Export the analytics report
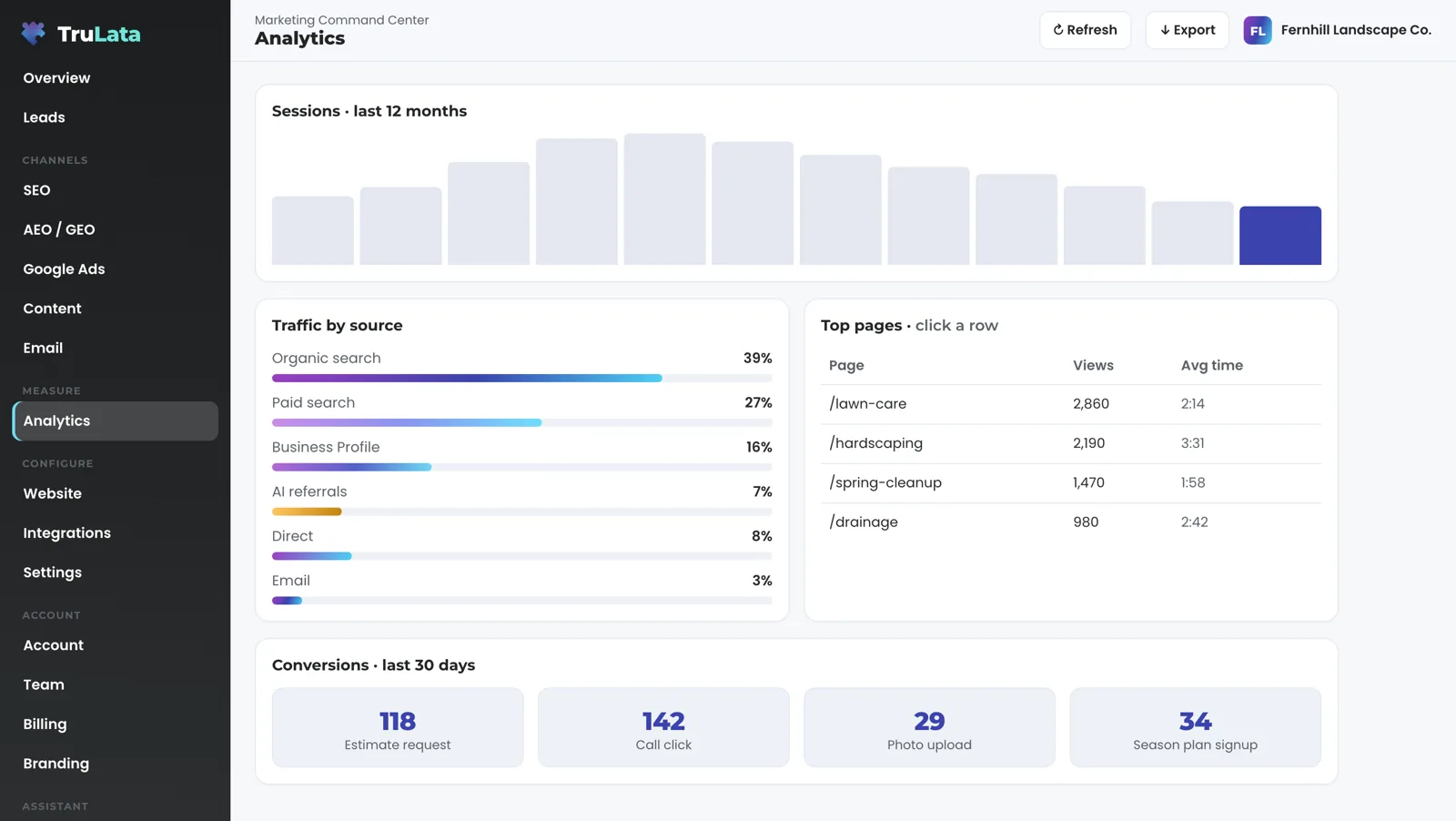Screen dimensions: 1456x821 point(1187,30)
